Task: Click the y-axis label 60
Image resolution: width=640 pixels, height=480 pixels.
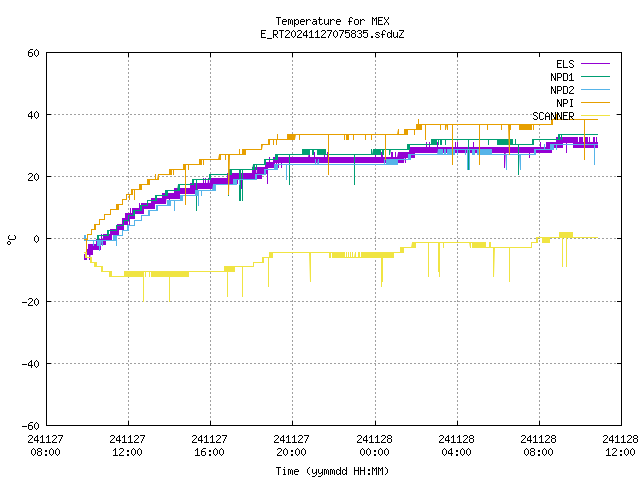Action: tap(33, 53)
